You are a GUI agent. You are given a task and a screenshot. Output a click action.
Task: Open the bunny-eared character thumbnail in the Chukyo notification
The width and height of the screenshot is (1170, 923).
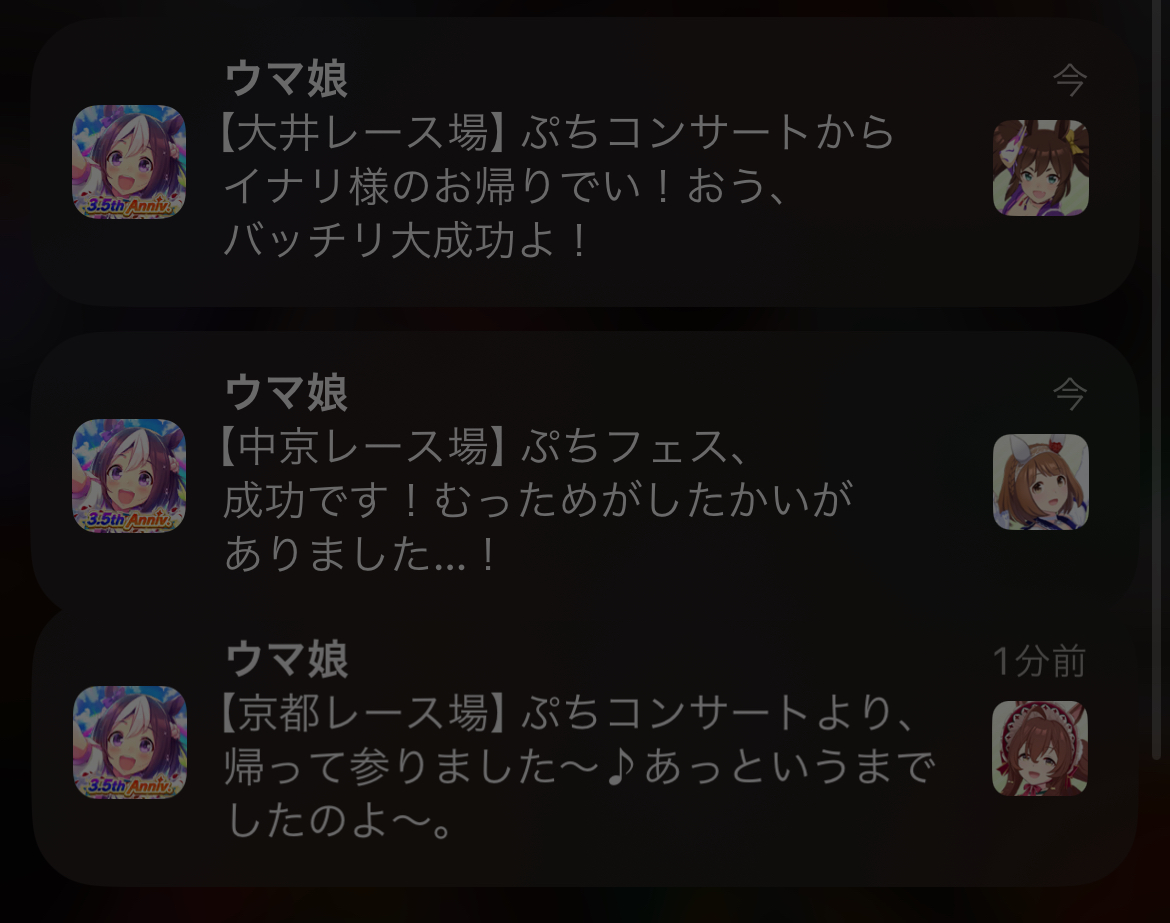coord(1040,482)
